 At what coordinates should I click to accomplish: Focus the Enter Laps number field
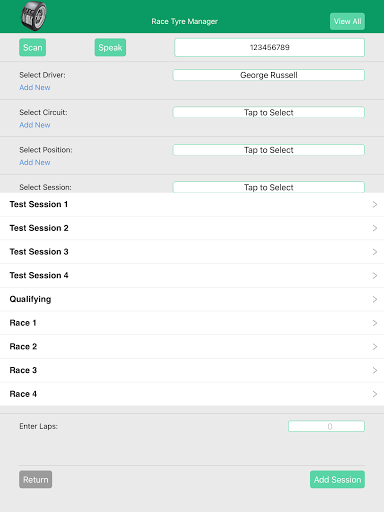pyautogui.click(x=326, y=426)
